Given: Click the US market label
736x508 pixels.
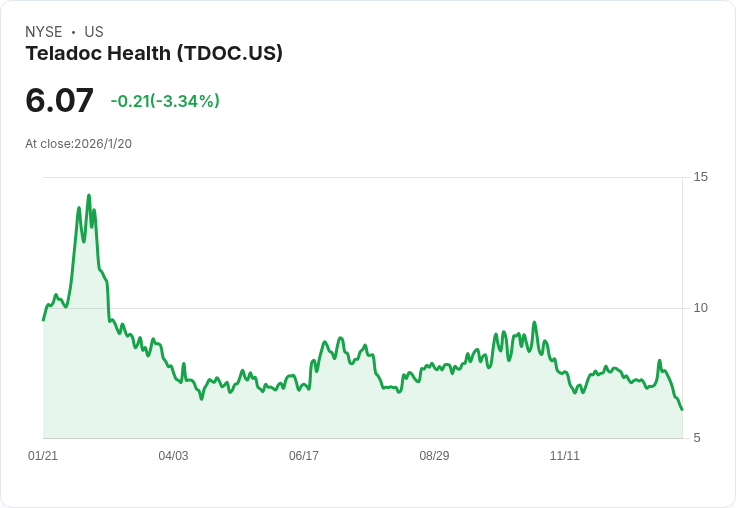Looking at the screenshot, I should pos(94,32).
